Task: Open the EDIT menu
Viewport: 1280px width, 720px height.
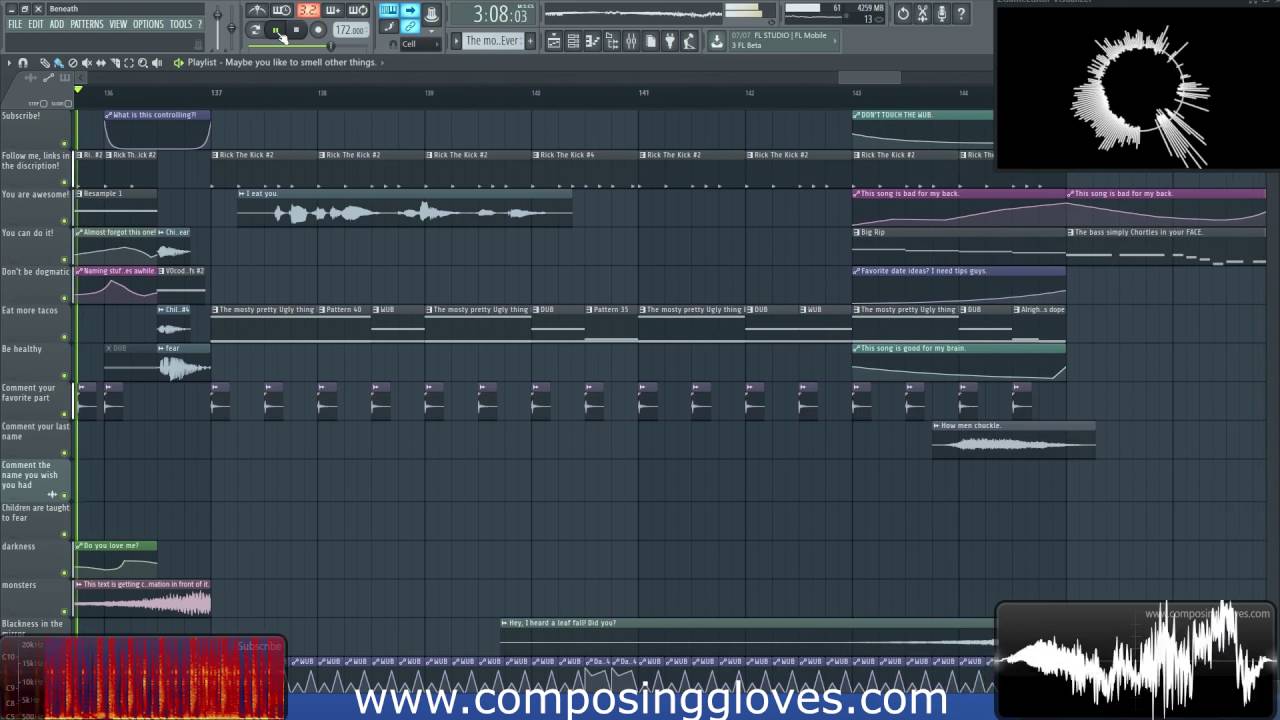Action: [x=36, y=24]
